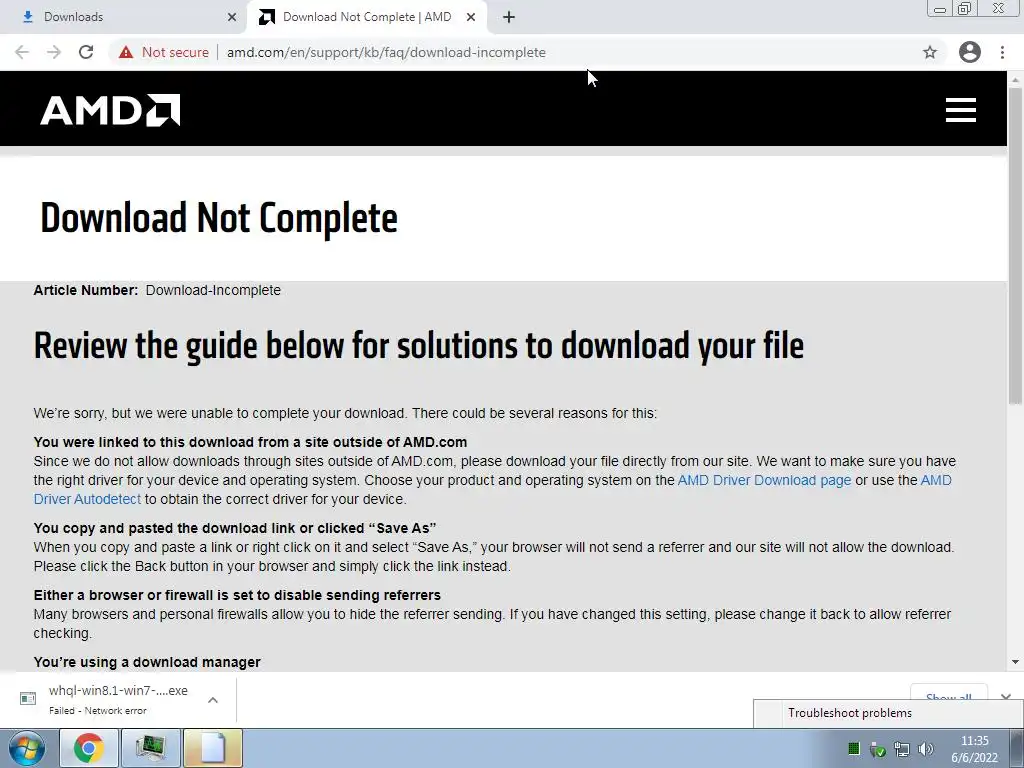Close the downloads shelf
The height and width of the screenshot is (768, 1024).
pos(1006,697)
